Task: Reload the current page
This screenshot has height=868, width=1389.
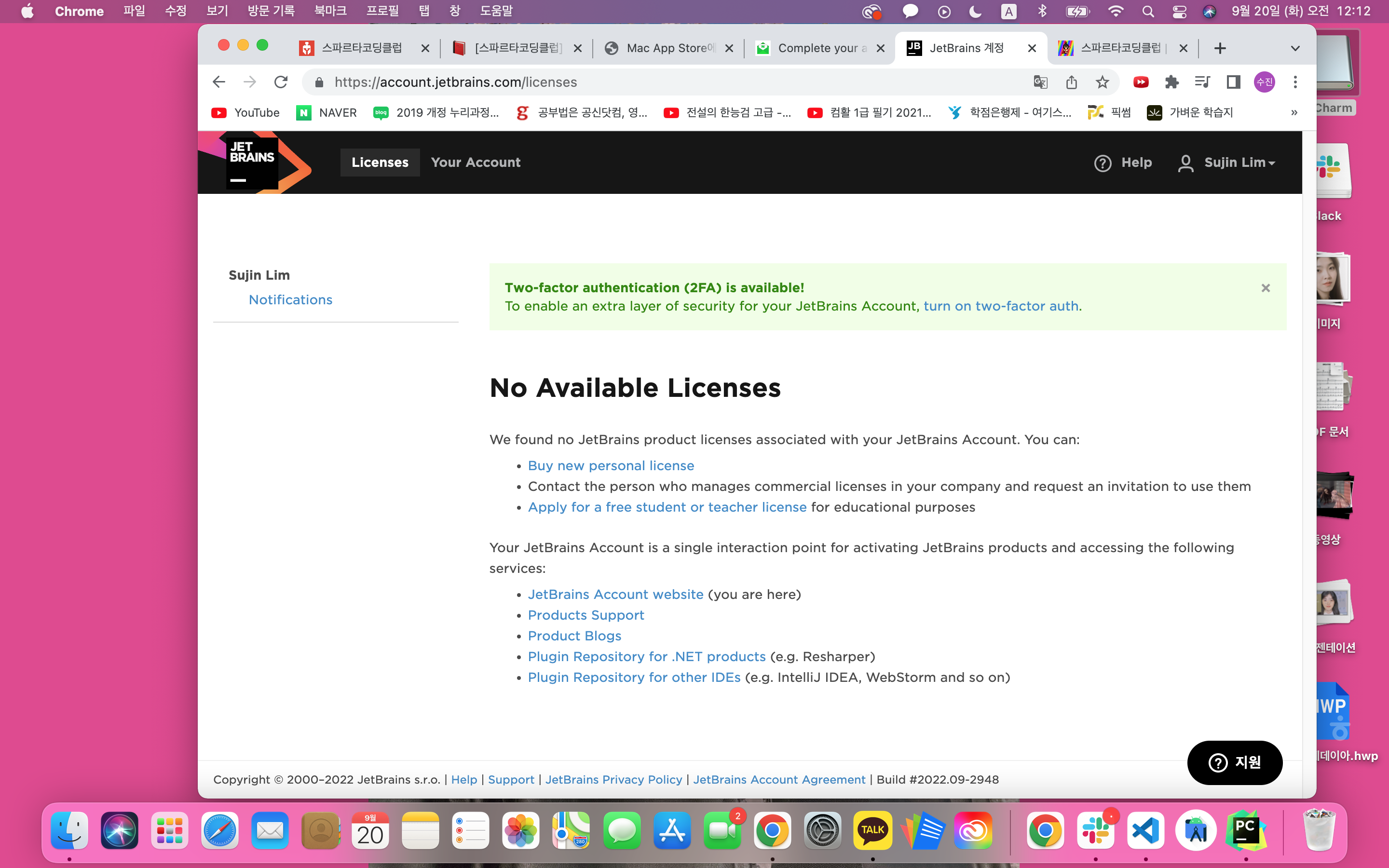Action: point(281,82)
